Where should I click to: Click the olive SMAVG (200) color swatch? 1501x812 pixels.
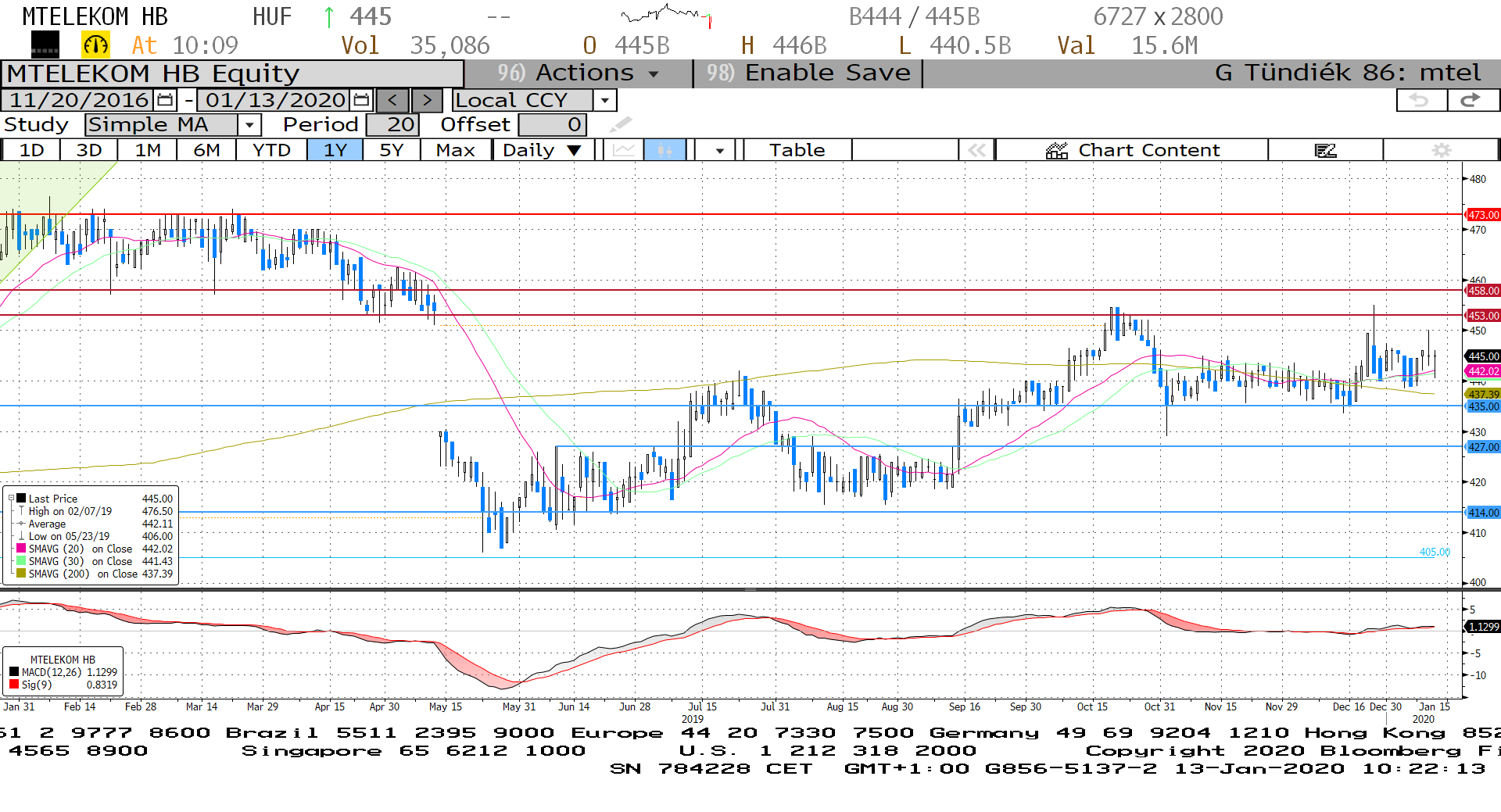tap(21, 574)
